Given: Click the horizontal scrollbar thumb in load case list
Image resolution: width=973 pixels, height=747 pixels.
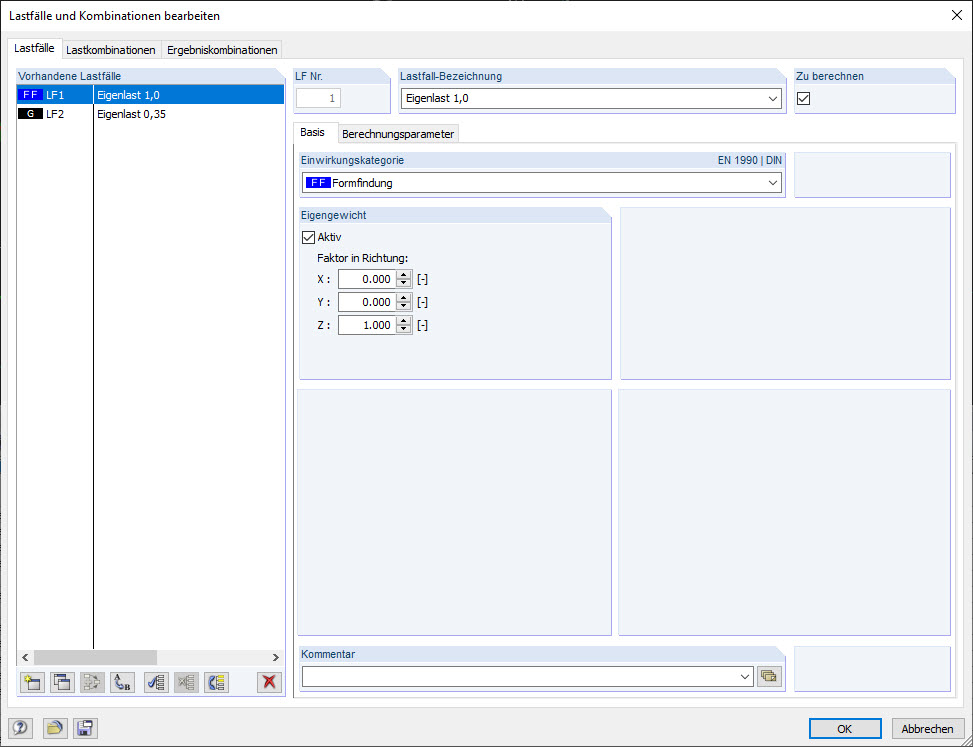Looking at the screenshot, I should click(96, 657).
